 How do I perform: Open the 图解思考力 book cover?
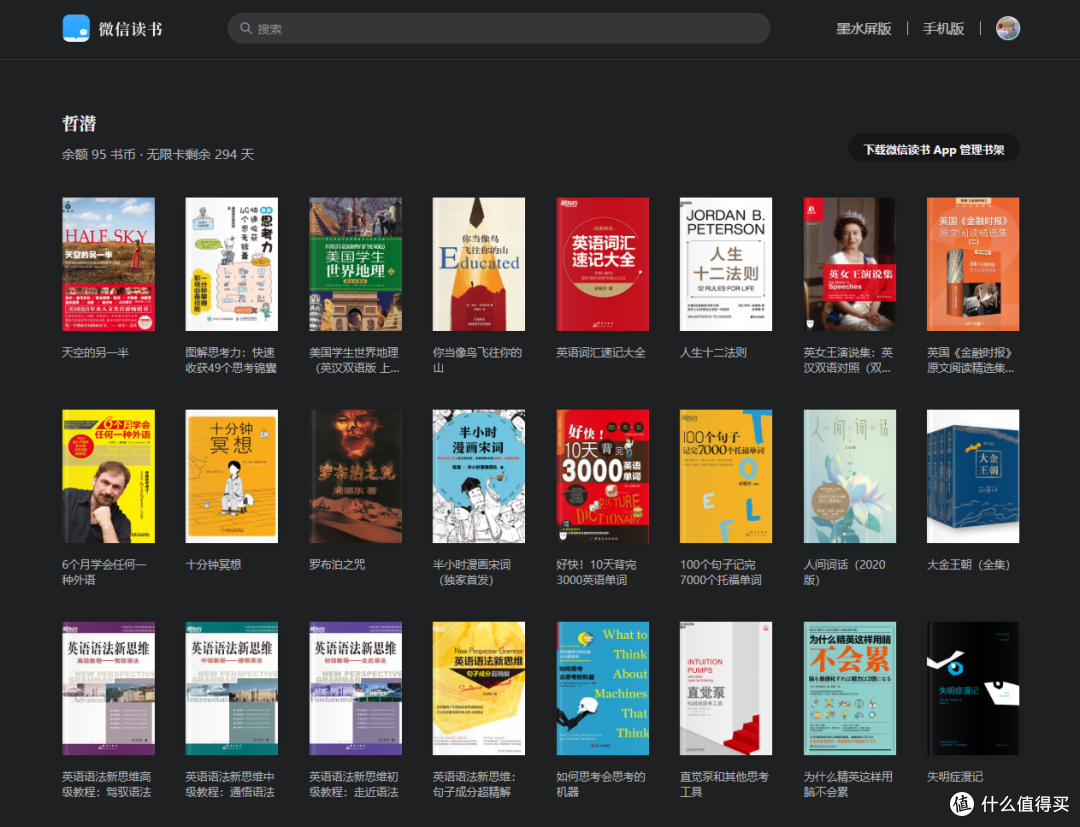coord(231,264)
